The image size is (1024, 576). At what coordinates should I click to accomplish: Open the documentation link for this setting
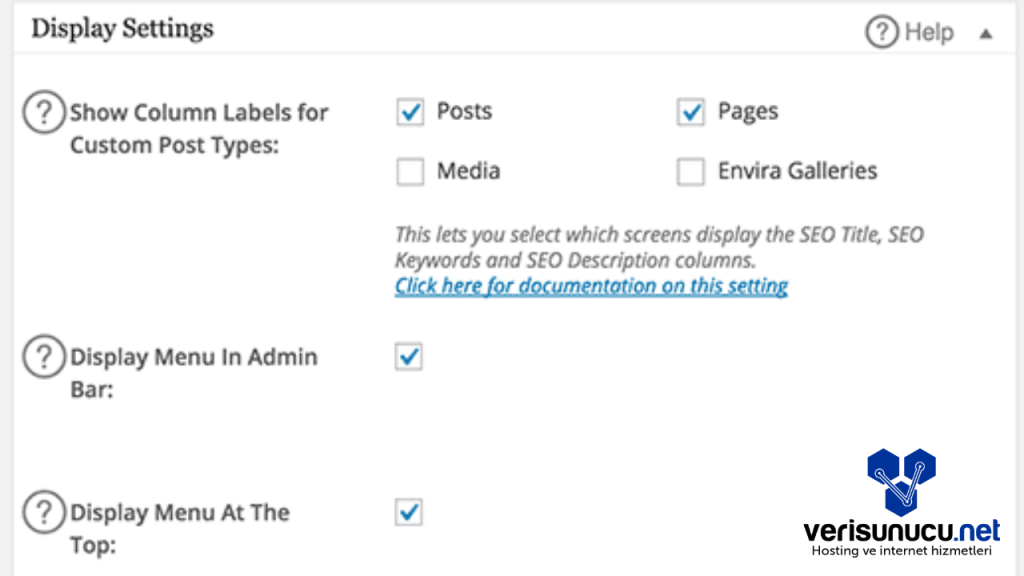coord(591,287)
